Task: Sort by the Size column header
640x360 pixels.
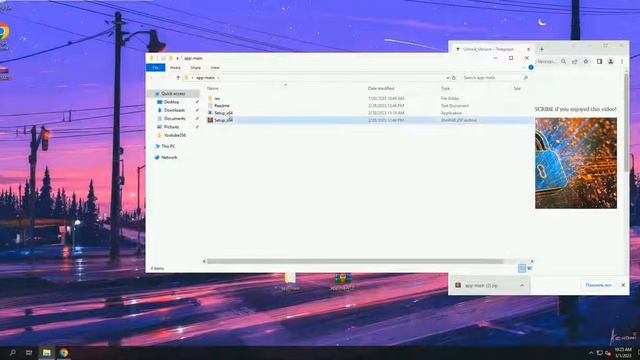Action: click(x=517, y=88)
